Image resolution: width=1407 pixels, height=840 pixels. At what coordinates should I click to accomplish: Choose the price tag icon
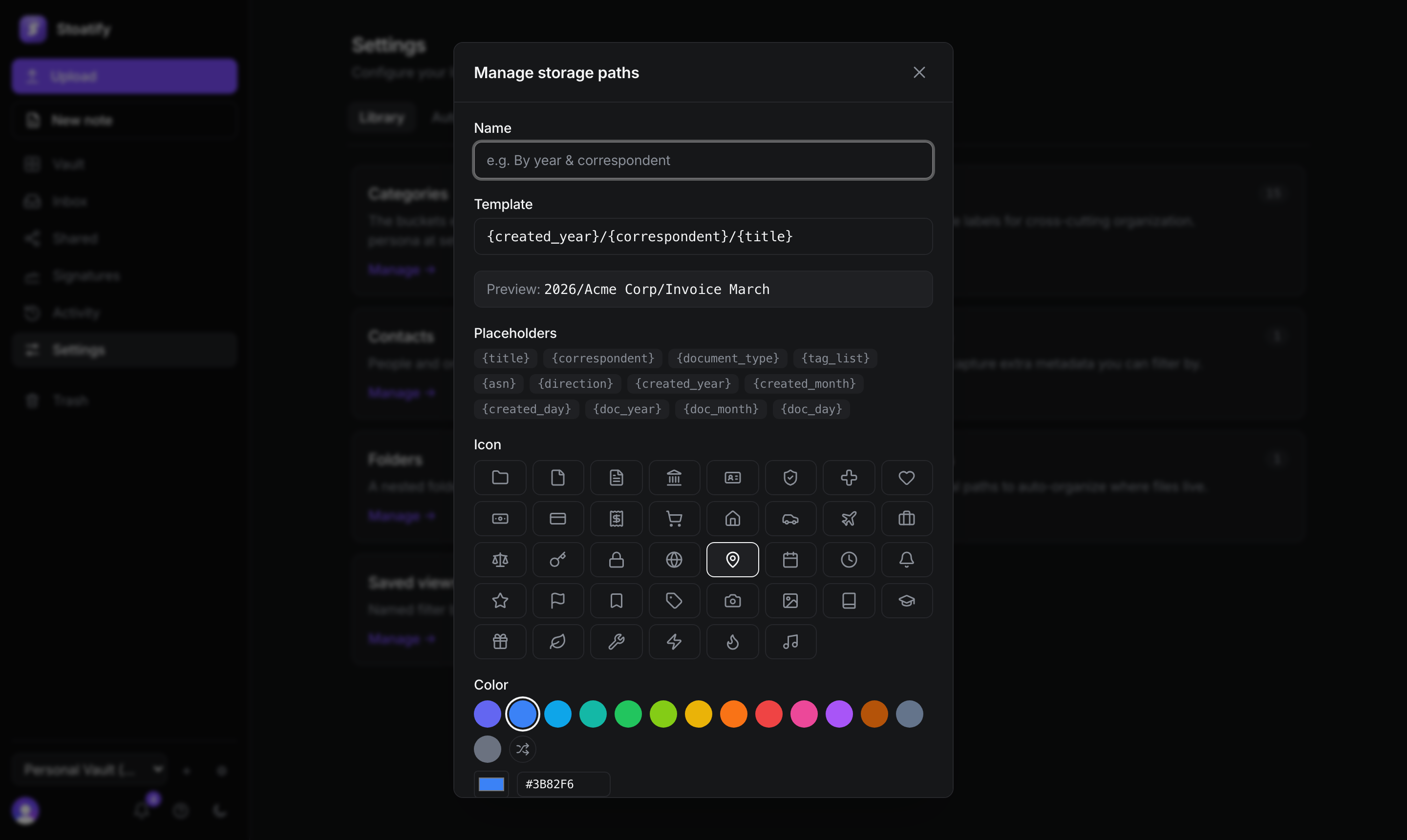click(674, 601)
